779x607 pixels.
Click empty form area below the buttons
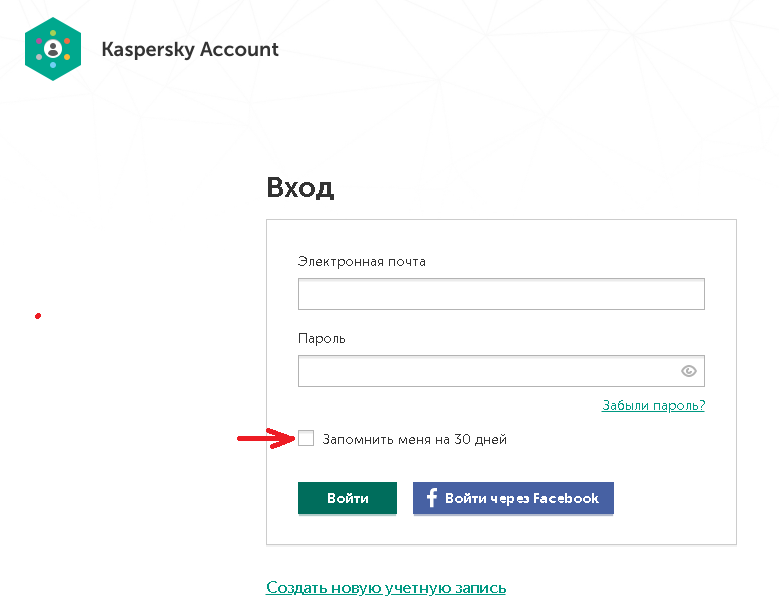pos(500,530)
